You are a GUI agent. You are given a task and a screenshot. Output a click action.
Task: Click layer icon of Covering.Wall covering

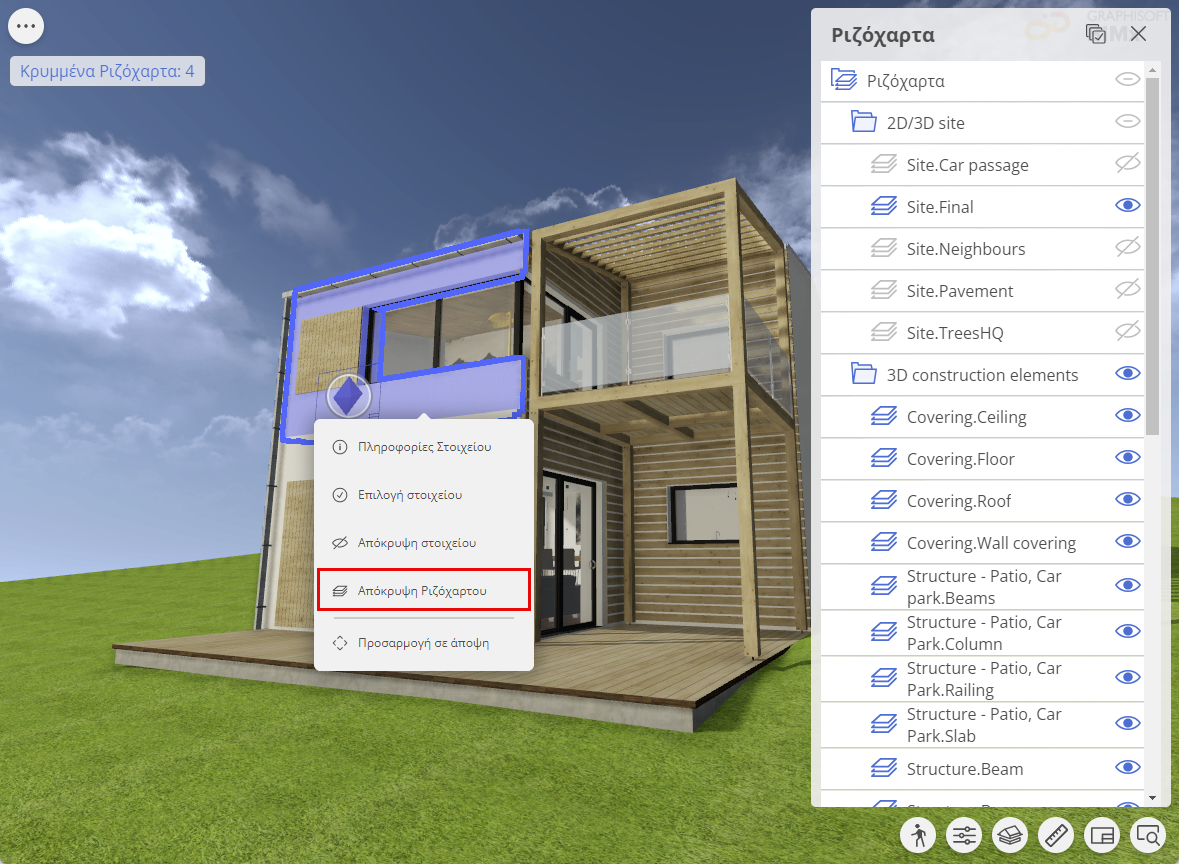tap(884, 542)
